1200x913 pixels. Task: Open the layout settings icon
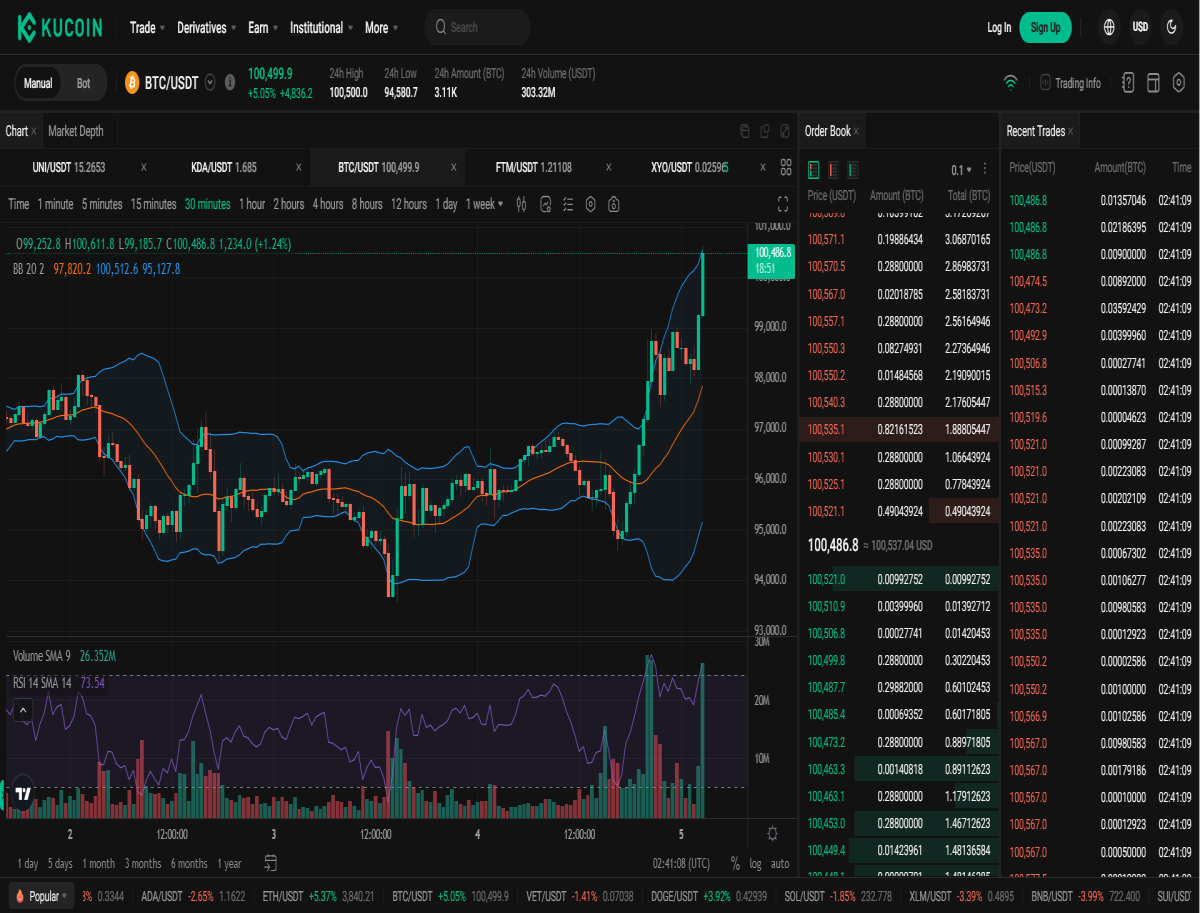coord(1153,83)
